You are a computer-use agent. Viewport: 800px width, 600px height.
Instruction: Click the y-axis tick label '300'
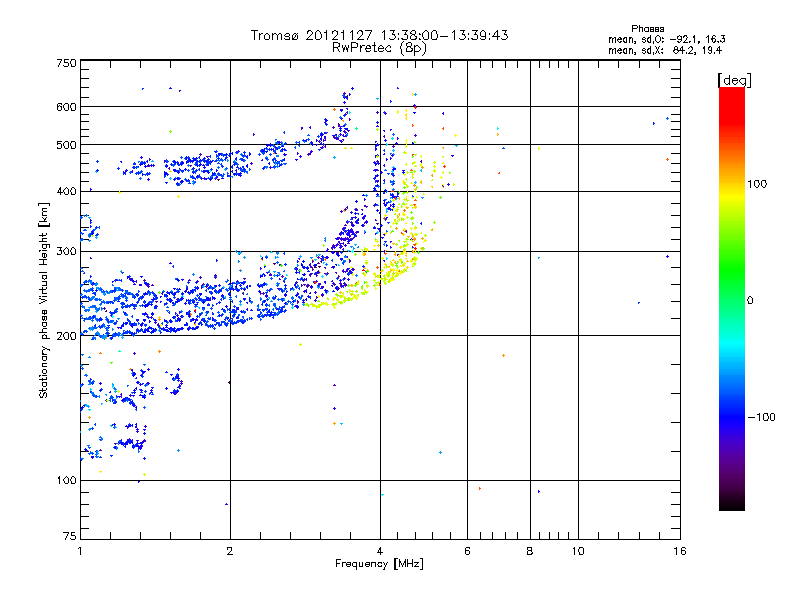click(66, 252)
